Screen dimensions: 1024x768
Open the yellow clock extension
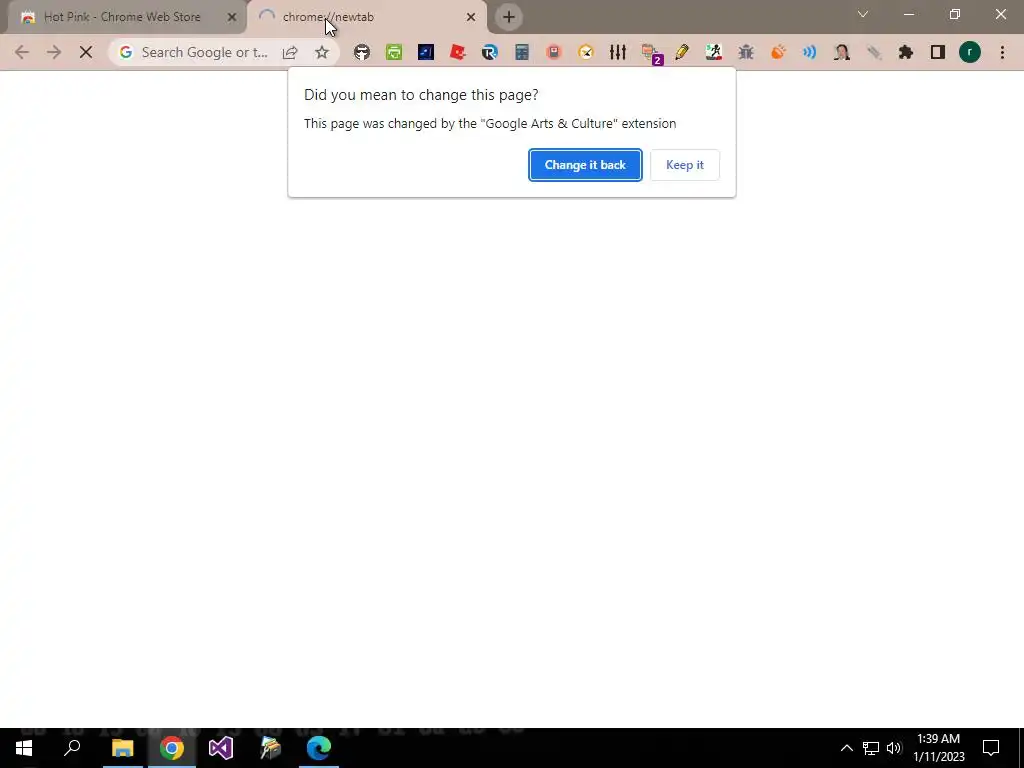[586, 52]
